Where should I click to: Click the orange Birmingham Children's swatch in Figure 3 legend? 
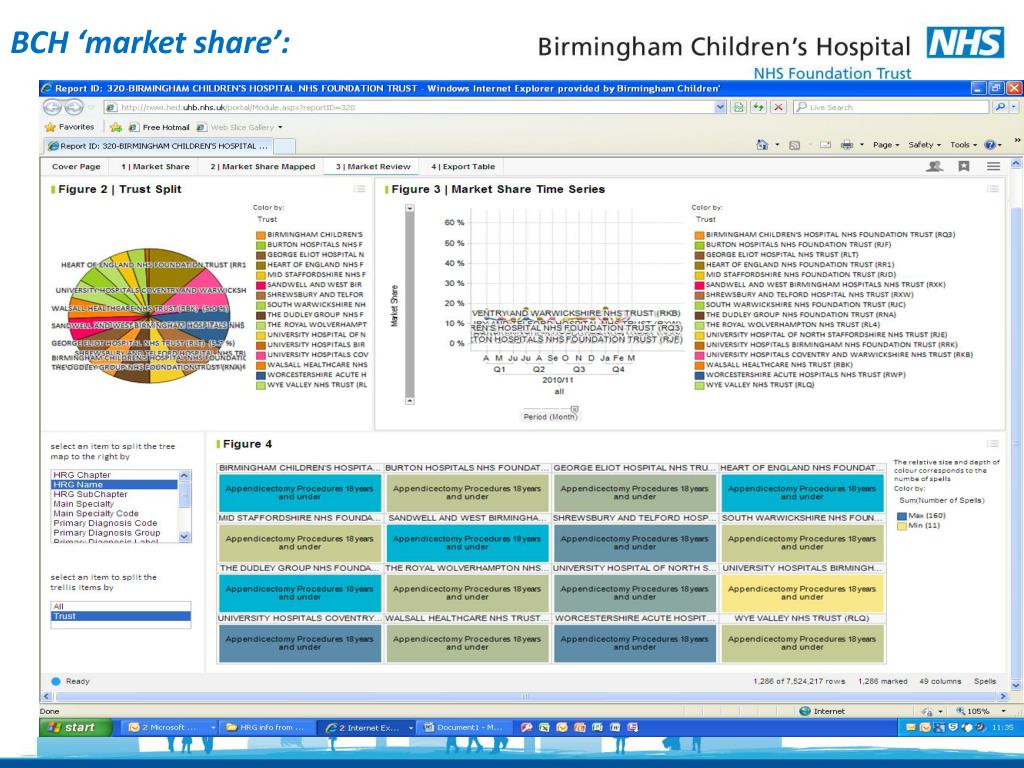699,234
